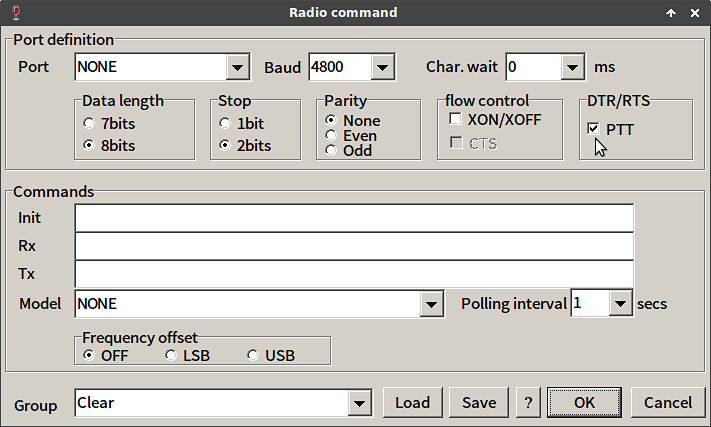
Task: Open the Char. wait dropdown
Action: point(572,68)
